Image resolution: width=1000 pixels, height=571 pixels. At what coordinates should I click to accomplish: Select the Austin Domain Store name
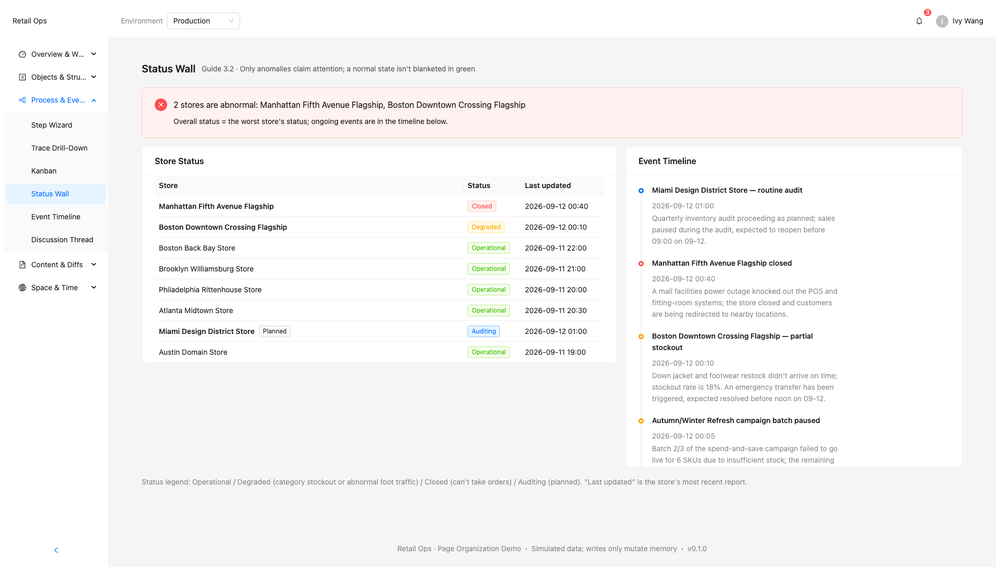(193, 352)
